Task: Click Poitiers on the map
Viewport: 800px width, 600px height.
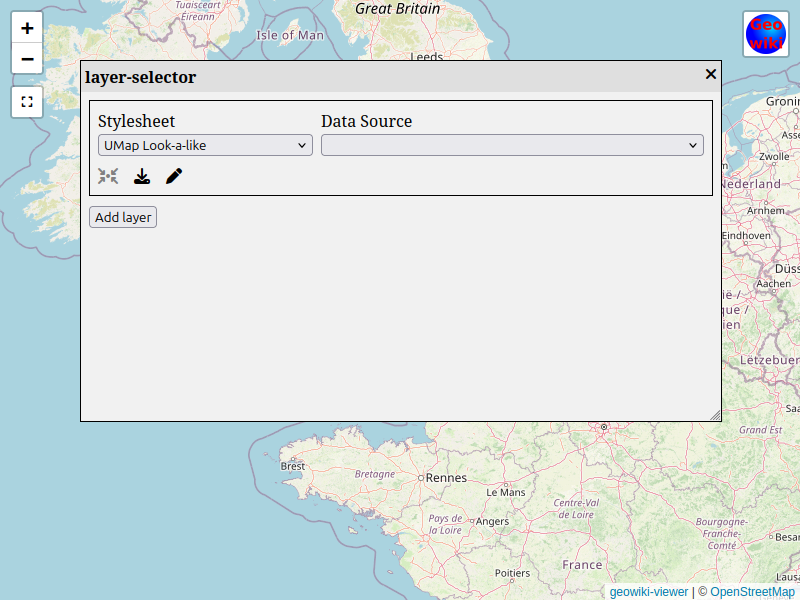Action: pyautogui.click(x=512, y=573)
